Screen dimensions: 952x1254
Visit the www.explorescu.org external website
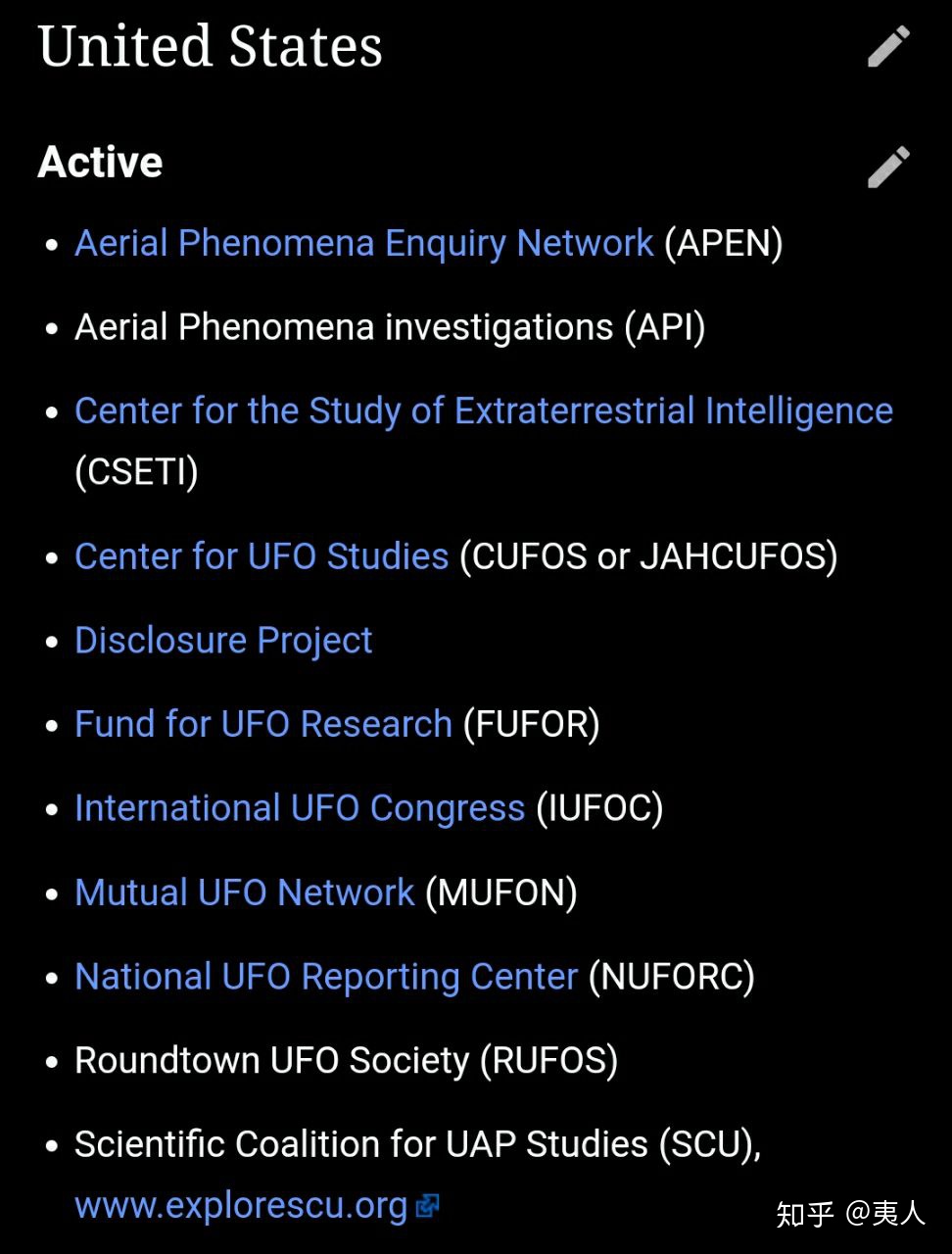point(241,1205)
